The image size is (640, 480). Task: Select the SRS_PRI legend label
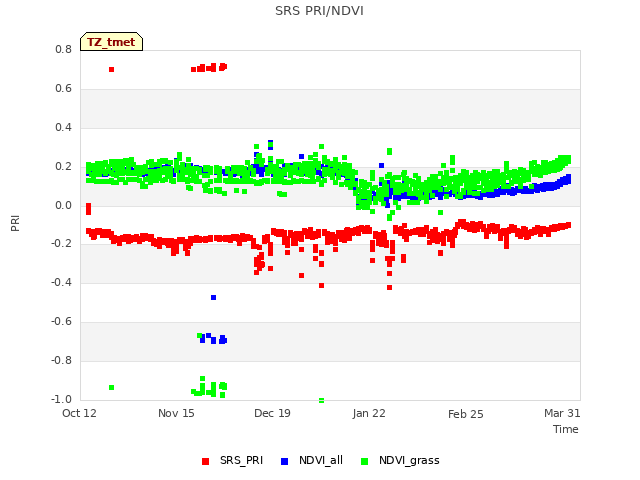[241, 460]
